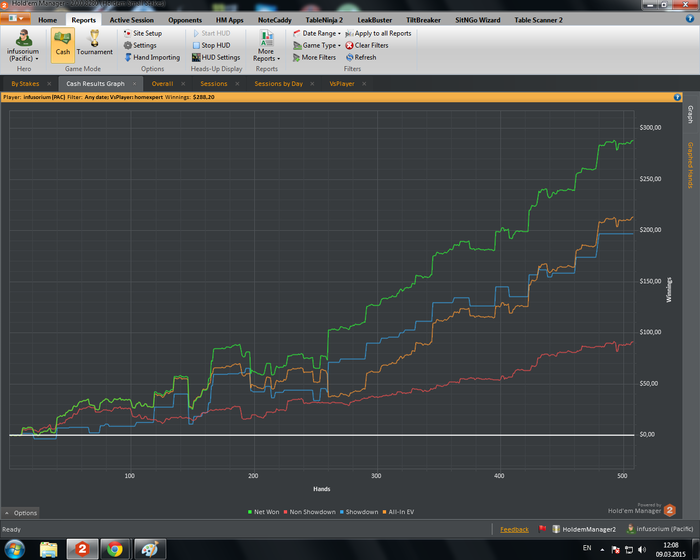Open ribbon help icon
Viewport: 700px width, 560px height.
[x=690, y=18]
